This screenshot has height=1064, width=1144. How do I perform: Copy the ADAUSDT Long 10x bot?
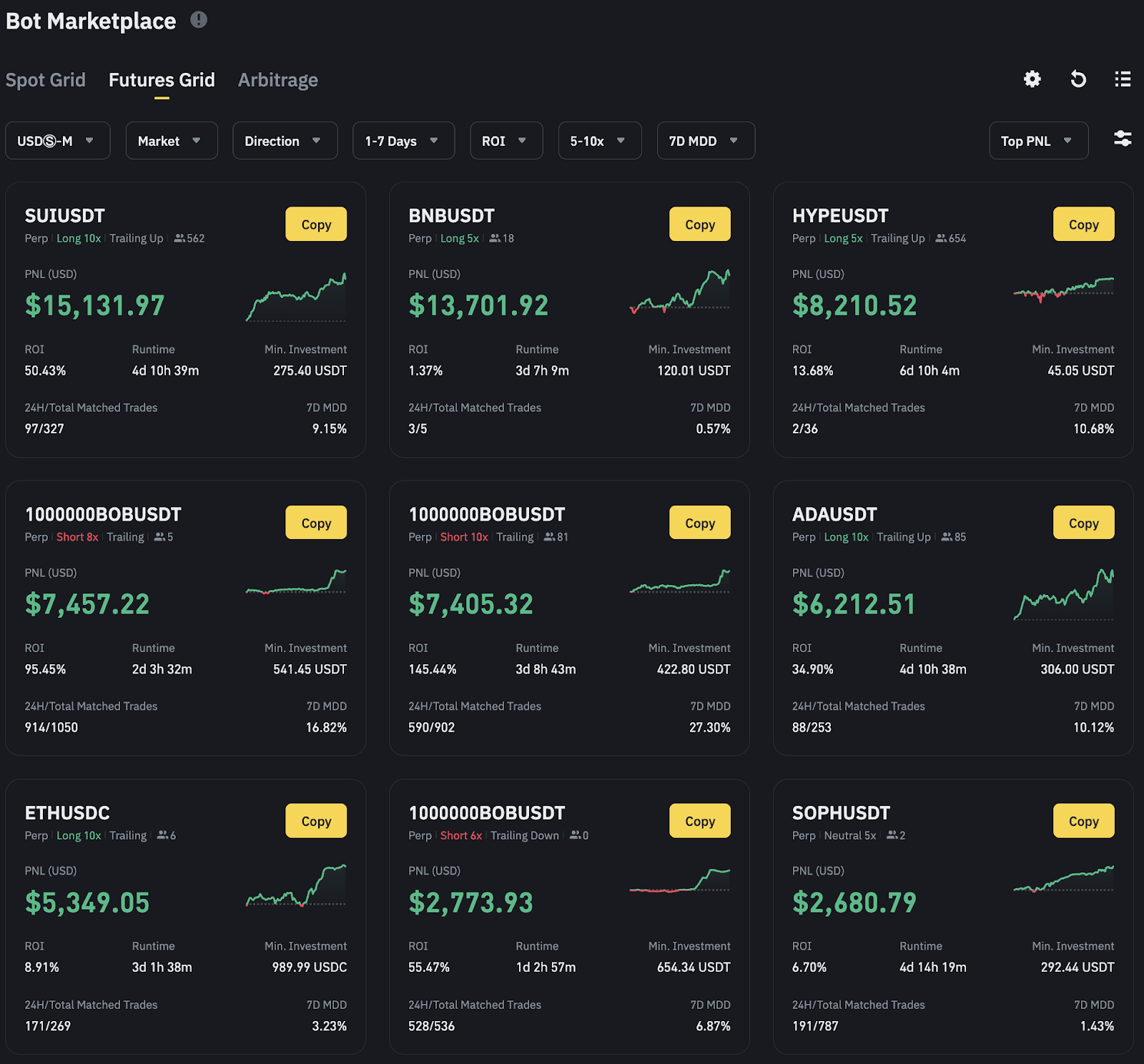pyautogui.click(x=1083, y=522)
